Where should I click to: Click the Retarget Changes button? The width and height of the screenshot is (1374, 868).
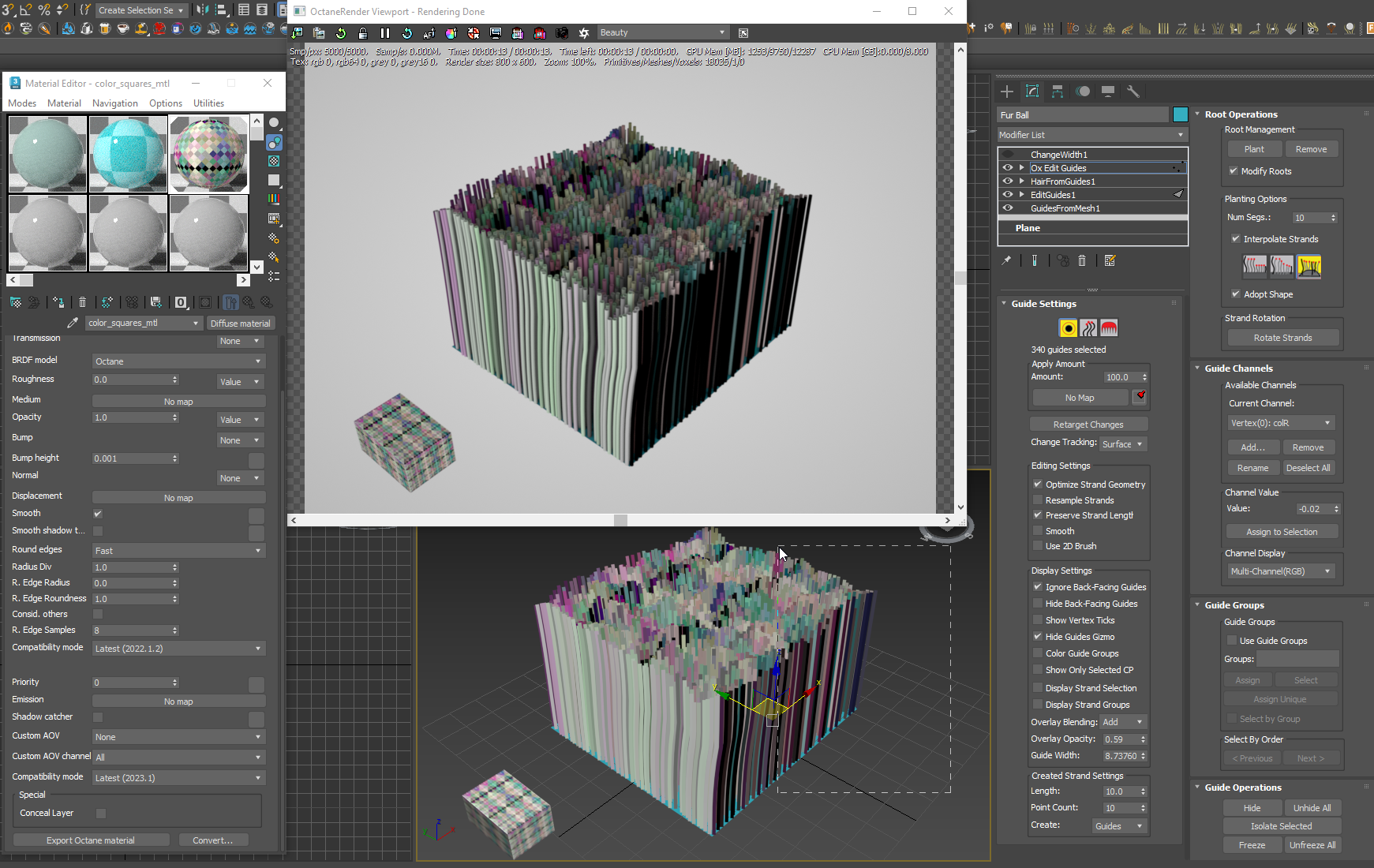1088,425
